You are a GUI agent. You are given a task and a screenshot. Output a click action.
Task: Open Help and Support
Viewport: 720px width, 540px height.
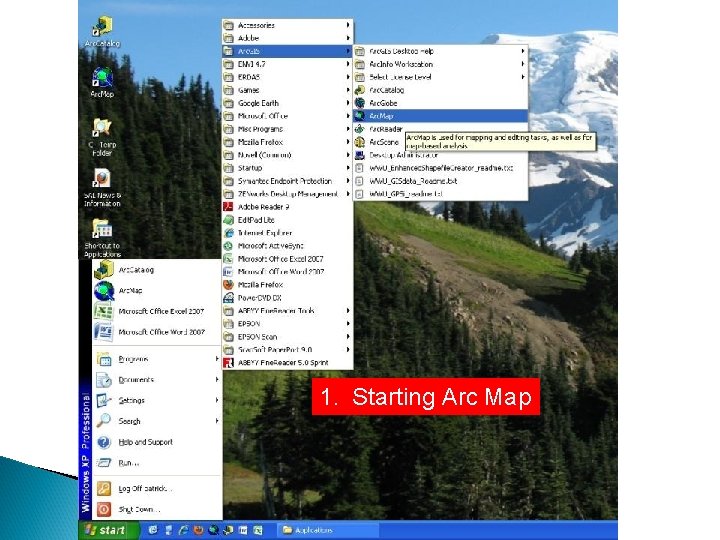pos(157,442)
